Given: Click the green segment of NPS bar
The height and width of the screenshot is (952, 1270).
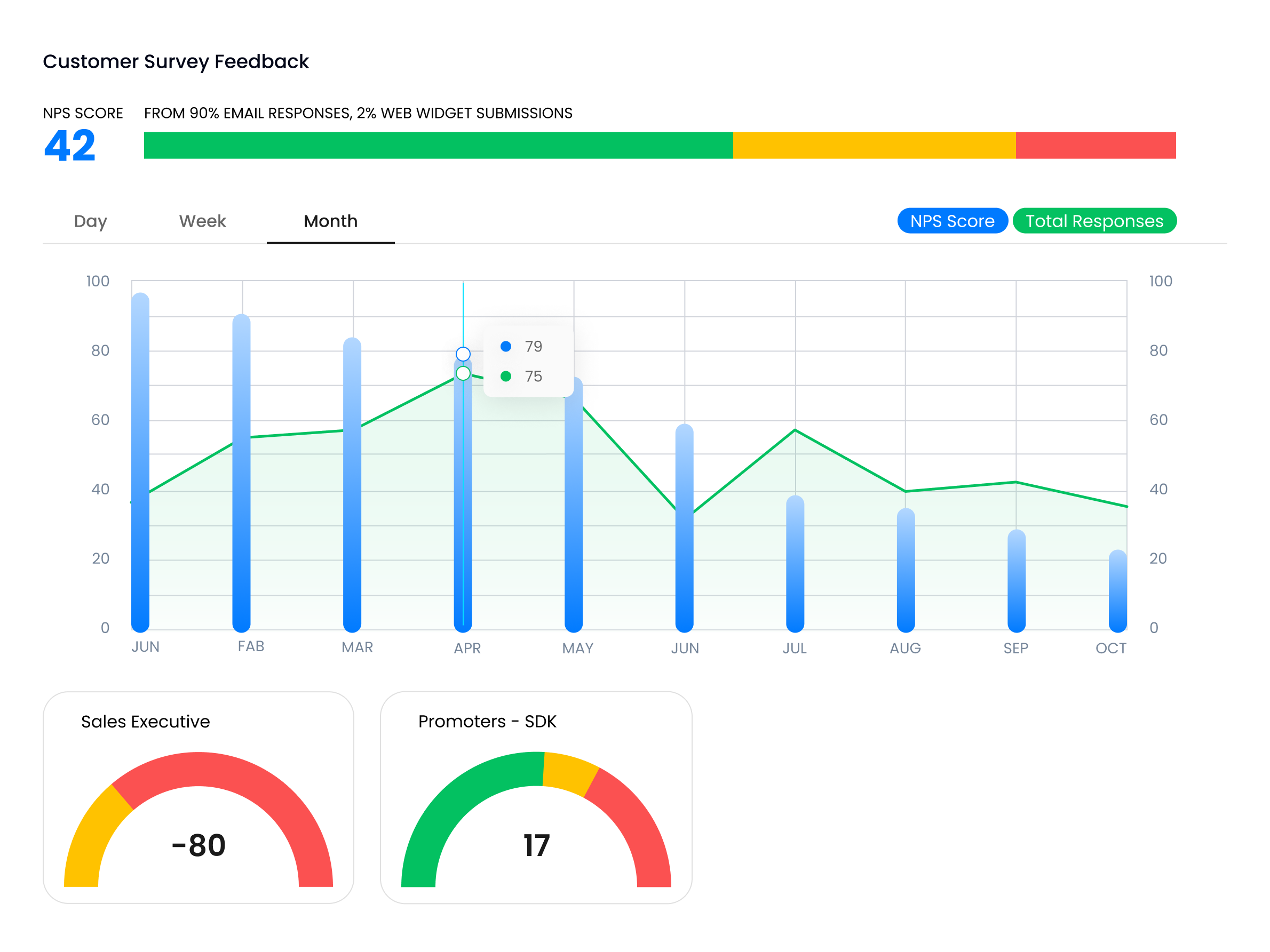Looking at the screenshot, I should [x=438, y=145].
